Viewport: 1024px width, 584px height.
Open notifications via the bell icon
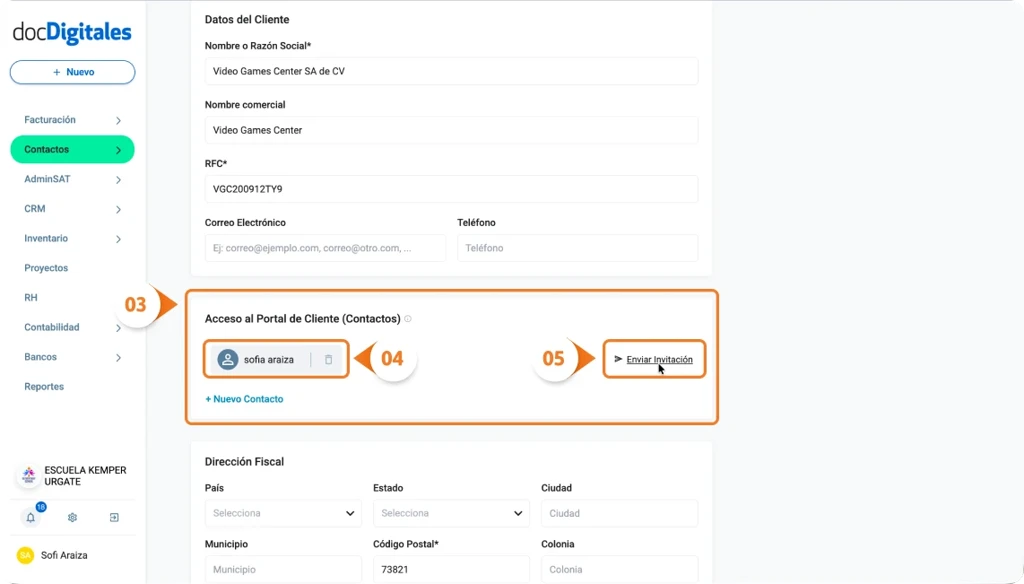coord(32,517)
